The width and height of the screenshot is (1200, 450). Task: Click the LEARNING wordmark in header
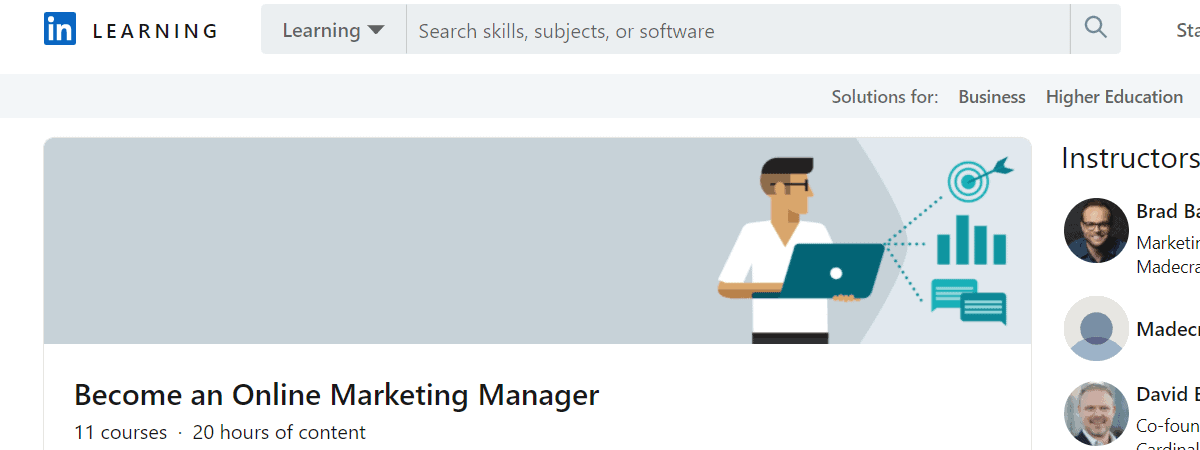click(x=155, y=31)
